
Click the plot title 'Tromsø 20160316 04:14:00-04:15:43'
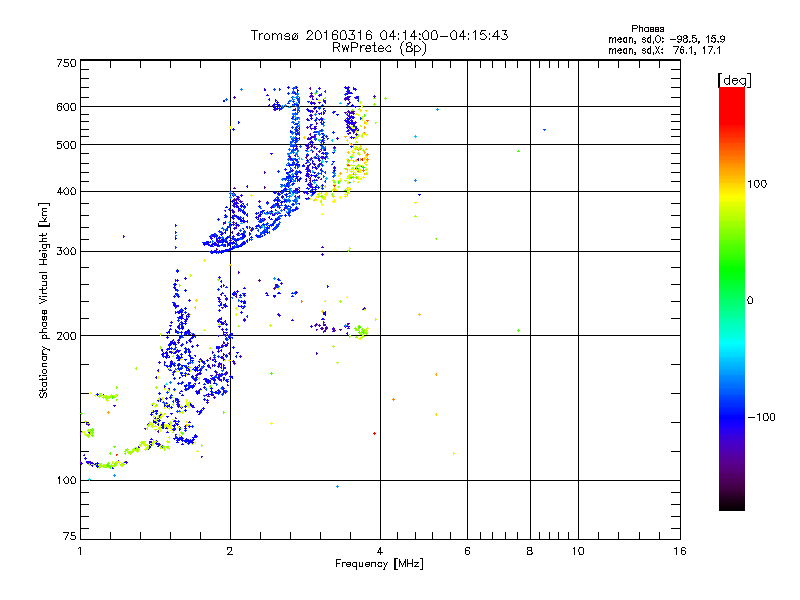380,35
